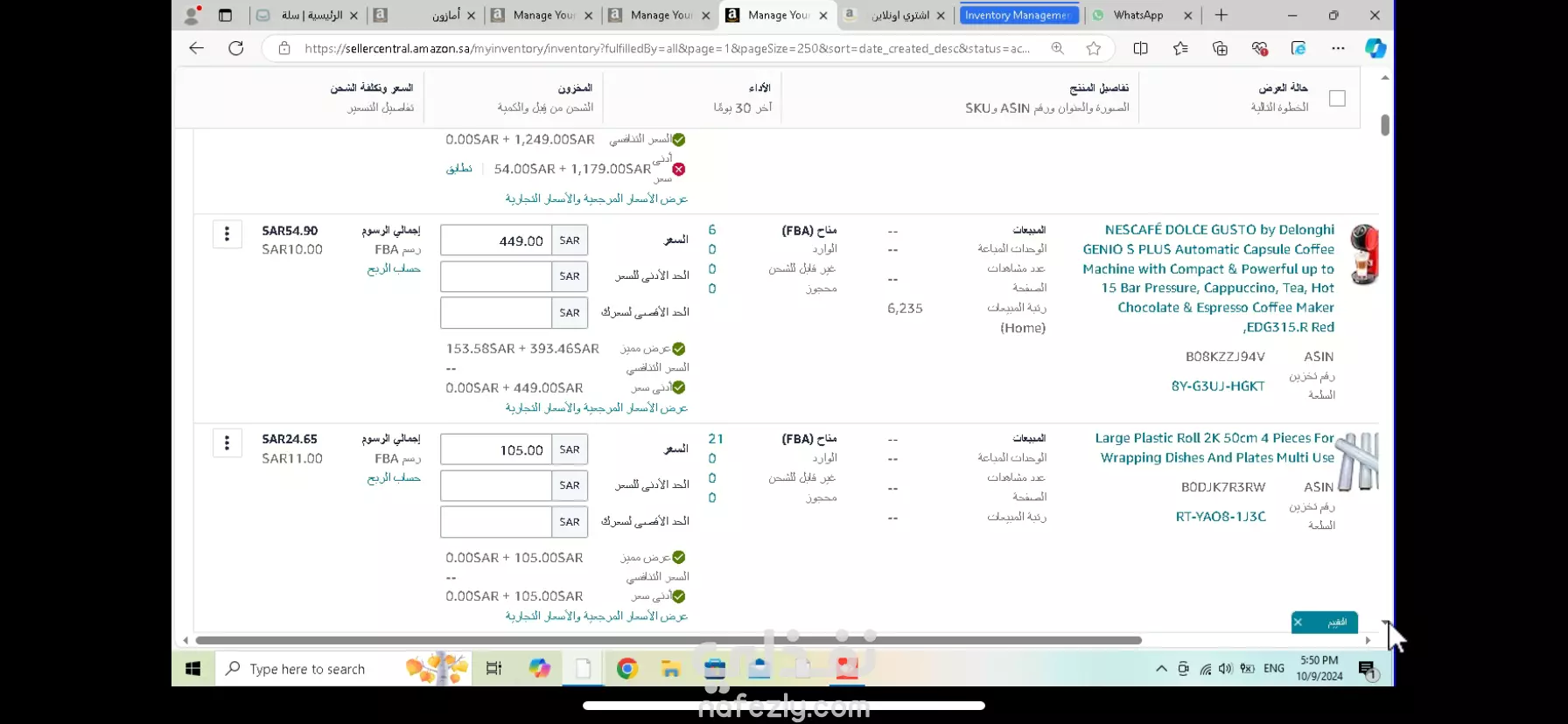Close the WhatsApp tab
1568x724 pixels.
tap(1187, 16)
